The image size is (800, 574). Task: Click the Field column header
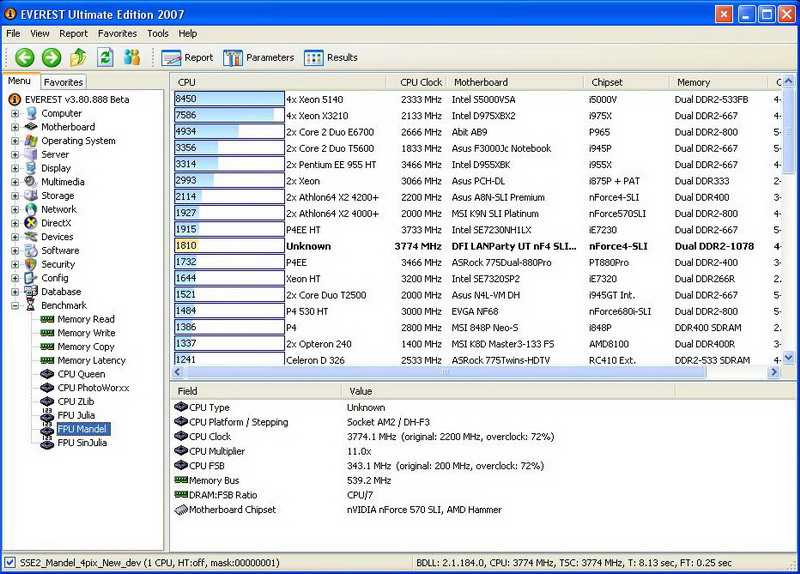pos(256,391)
